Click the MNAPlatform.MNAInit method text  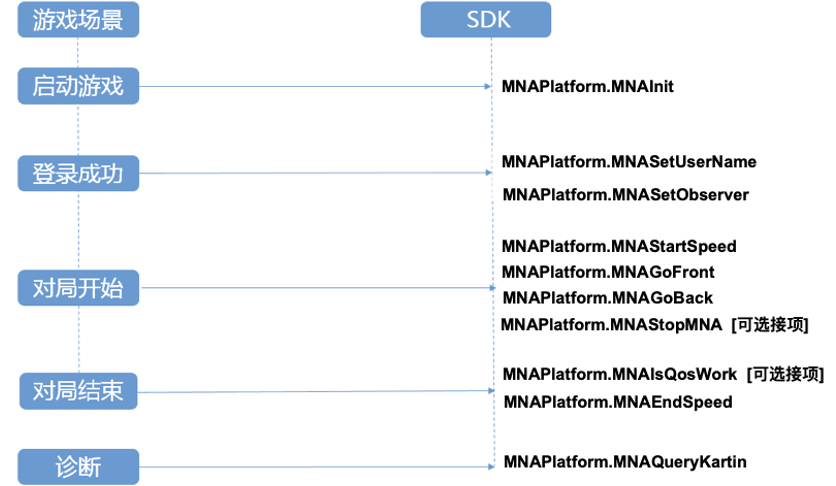pos(588,87)
